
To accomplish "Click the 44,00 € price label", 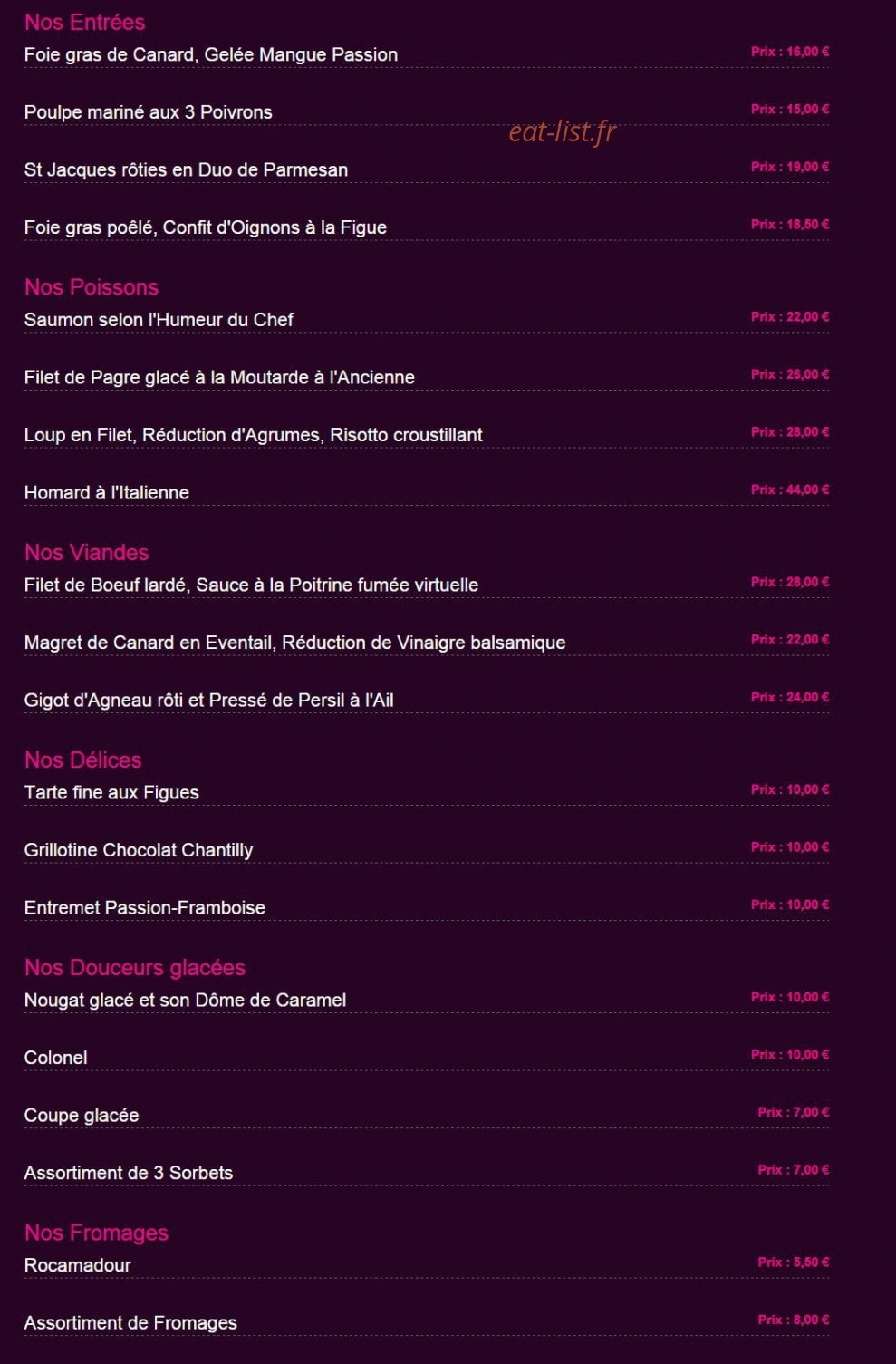I will coord(790,489).
